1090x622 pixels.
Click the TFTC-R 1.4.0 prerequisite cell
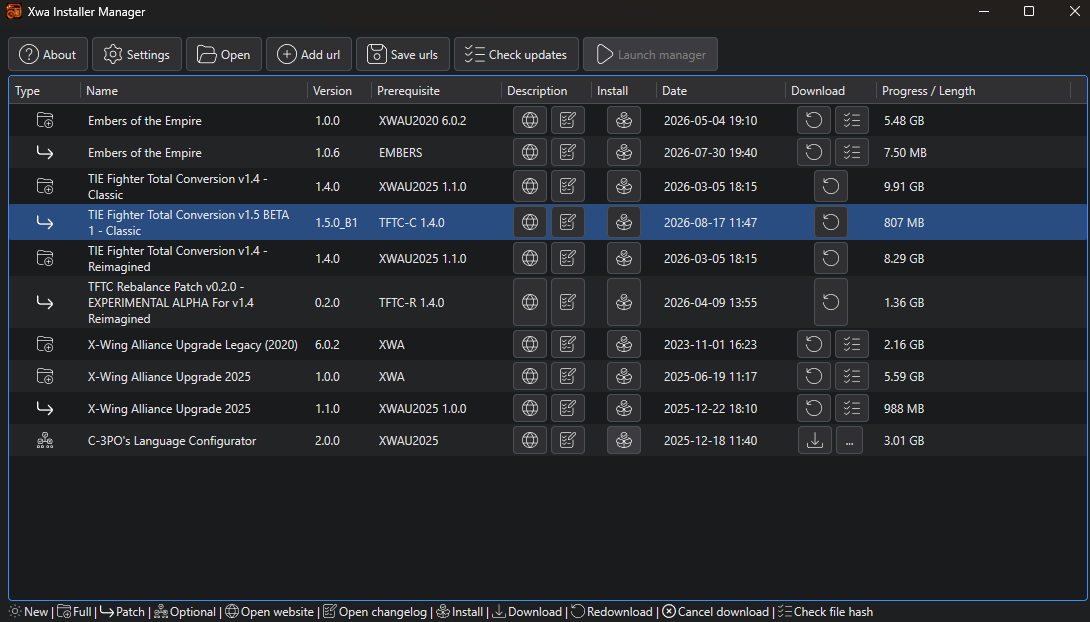coord(412,302)
